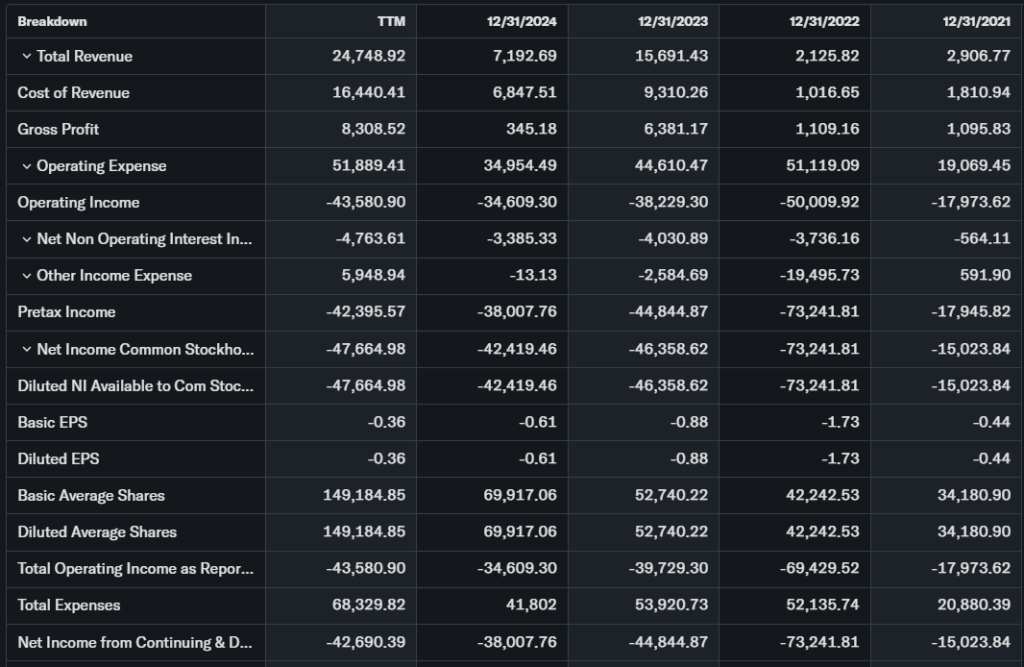Screen dimensions: 1024x667
Task: Expand the Operating Expense row chevron
Action: coord(26,166)
